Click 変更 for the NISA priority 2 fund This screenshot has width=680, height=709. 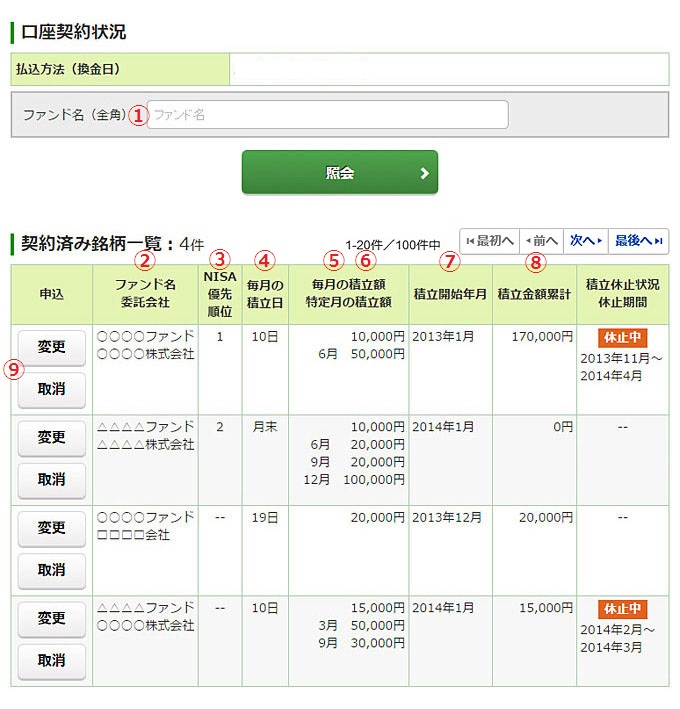[52, 438]
